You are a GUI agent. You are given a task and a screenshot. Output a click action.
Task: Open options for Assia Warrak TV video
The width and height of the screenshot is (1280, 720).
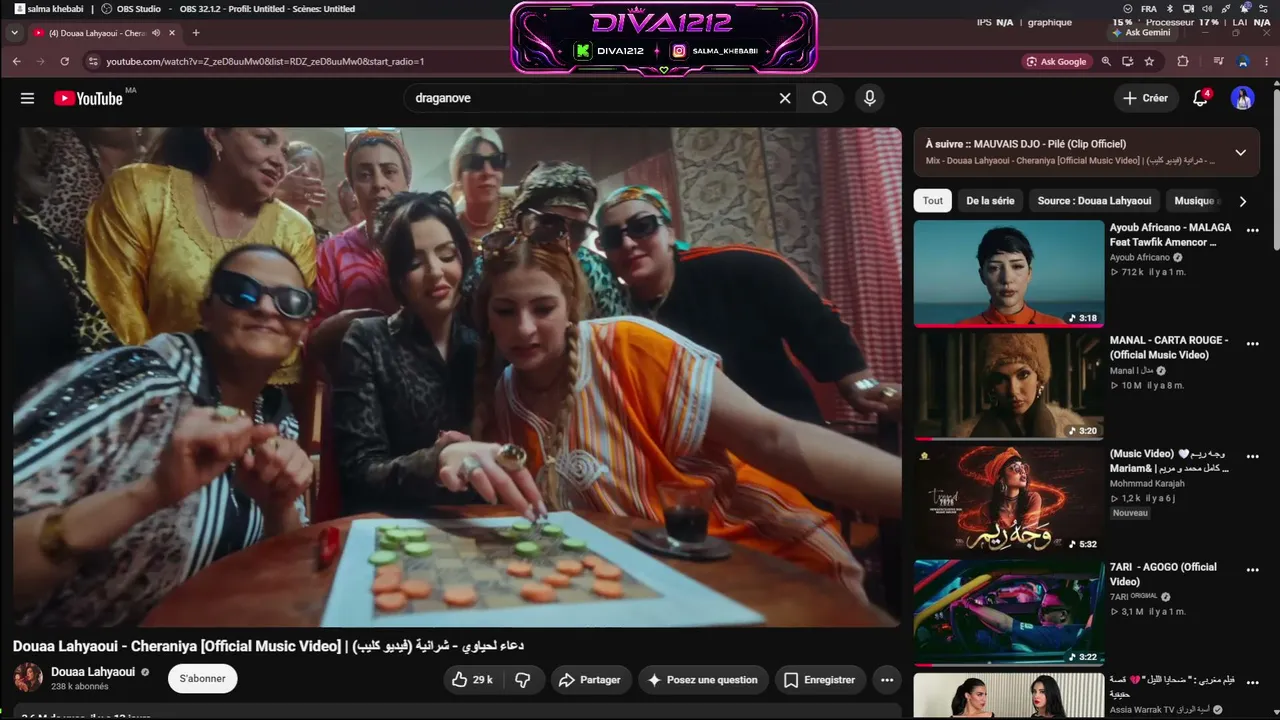1252,682
